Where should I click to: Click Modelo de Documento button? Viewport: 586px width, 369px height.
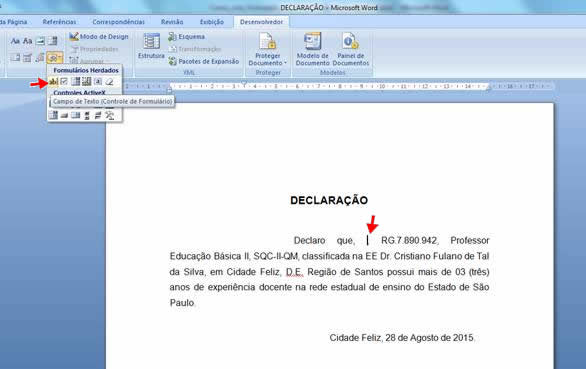click(x=312, y=49)
